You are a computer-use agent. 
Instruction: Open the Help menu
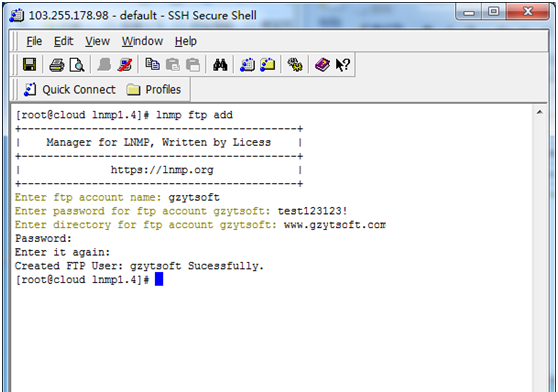coord(186,41)
